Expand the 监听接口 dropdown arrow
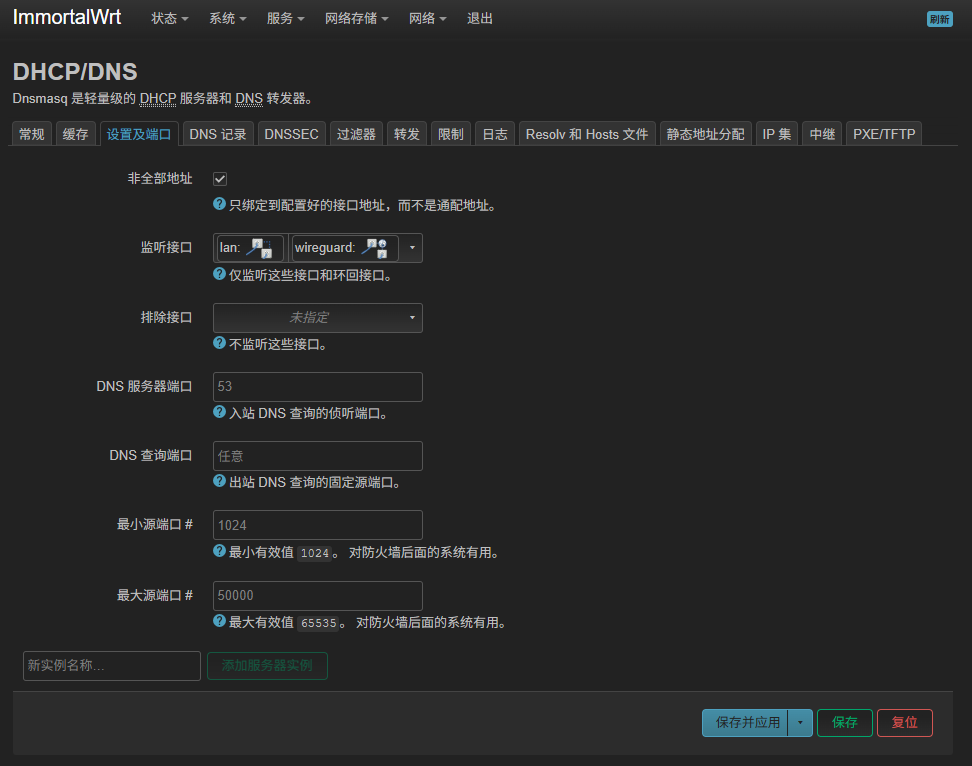 pos(411,248)
